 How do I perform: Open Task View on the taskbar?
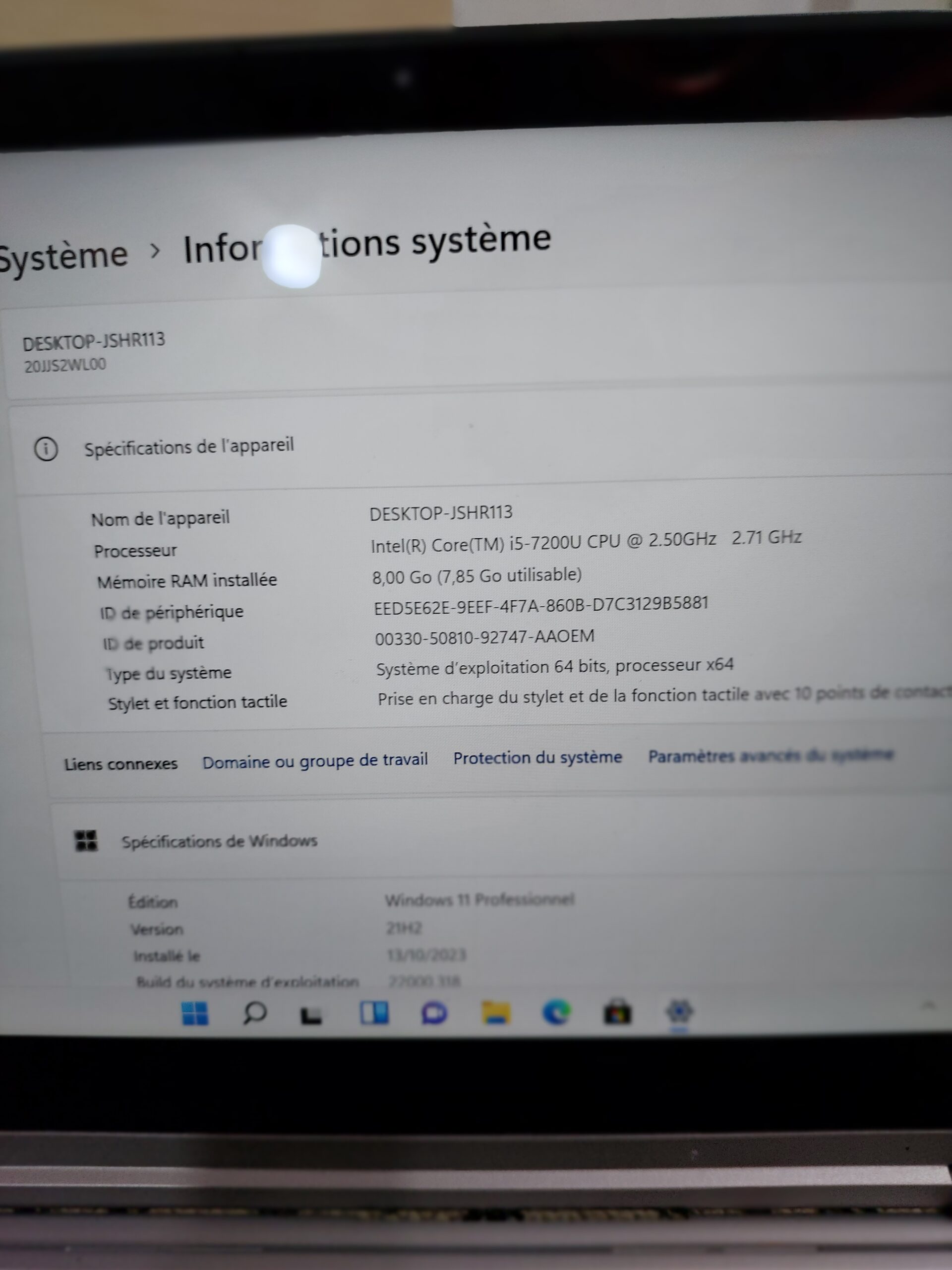click(311, 1016)
